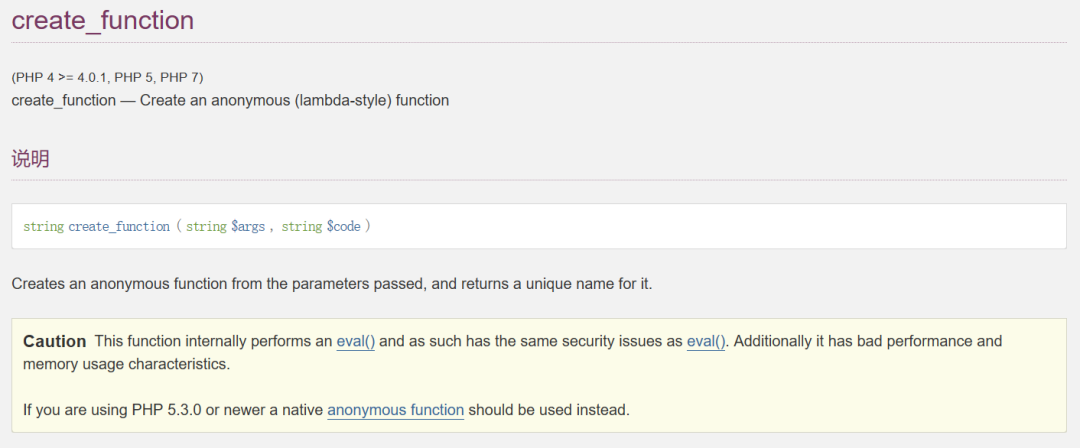Click the bold Caution label
The image size is (1080, 448).
coord(54,341)
